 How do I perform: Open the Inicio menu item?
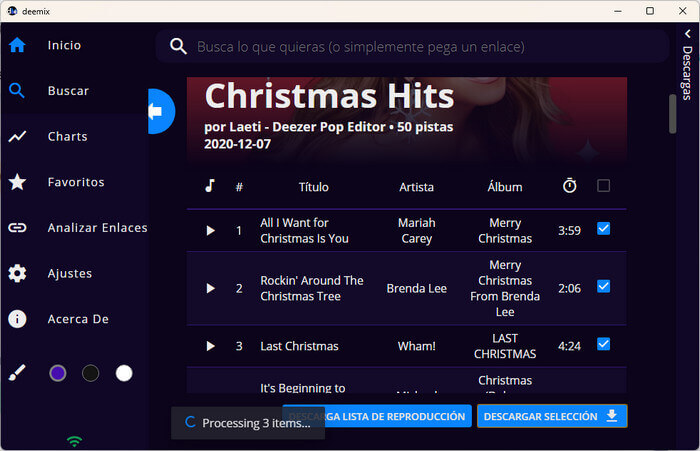75,45
